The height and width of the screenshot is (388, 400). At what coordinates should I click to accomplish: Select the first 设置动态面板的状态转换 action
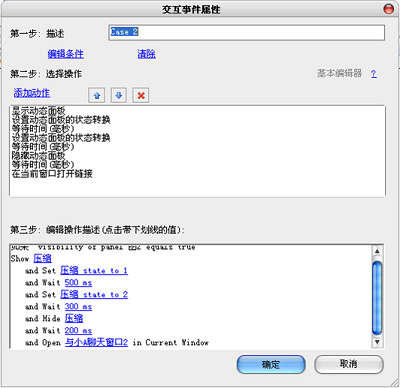[x=61, y=120]
